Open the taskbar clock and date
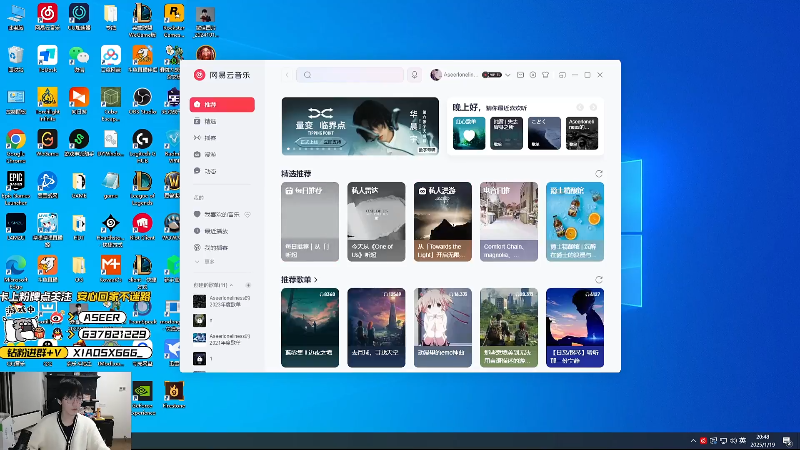This screenshot has height=450, width=800. pos(763,441)
